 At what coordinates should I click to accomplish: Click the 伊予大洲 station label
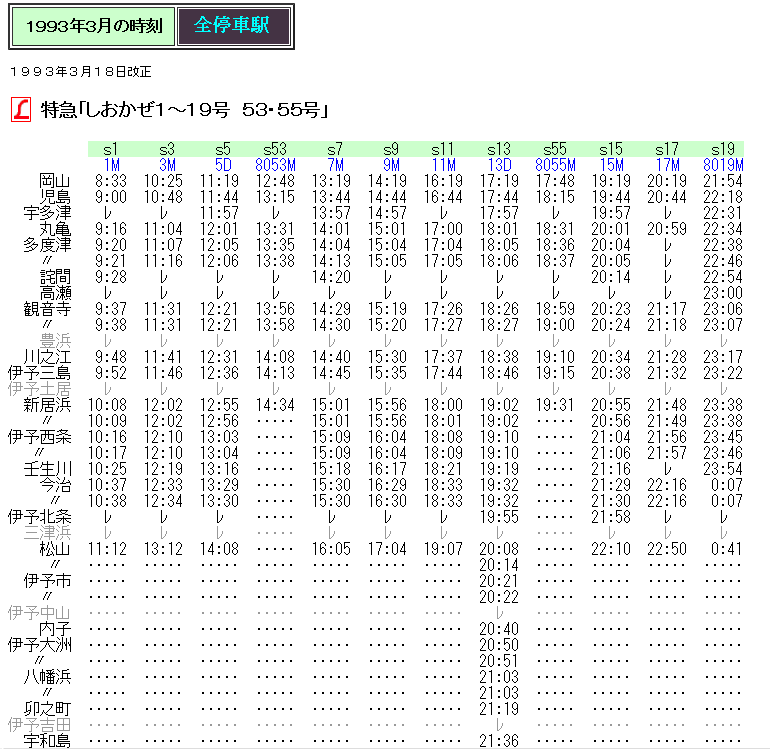(39, 644)
